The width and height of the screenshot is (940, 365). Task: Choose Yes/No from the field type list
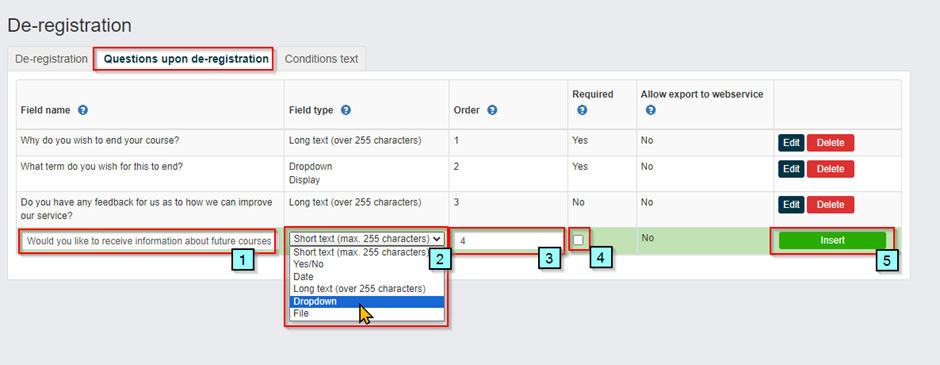tap(367, 264)
